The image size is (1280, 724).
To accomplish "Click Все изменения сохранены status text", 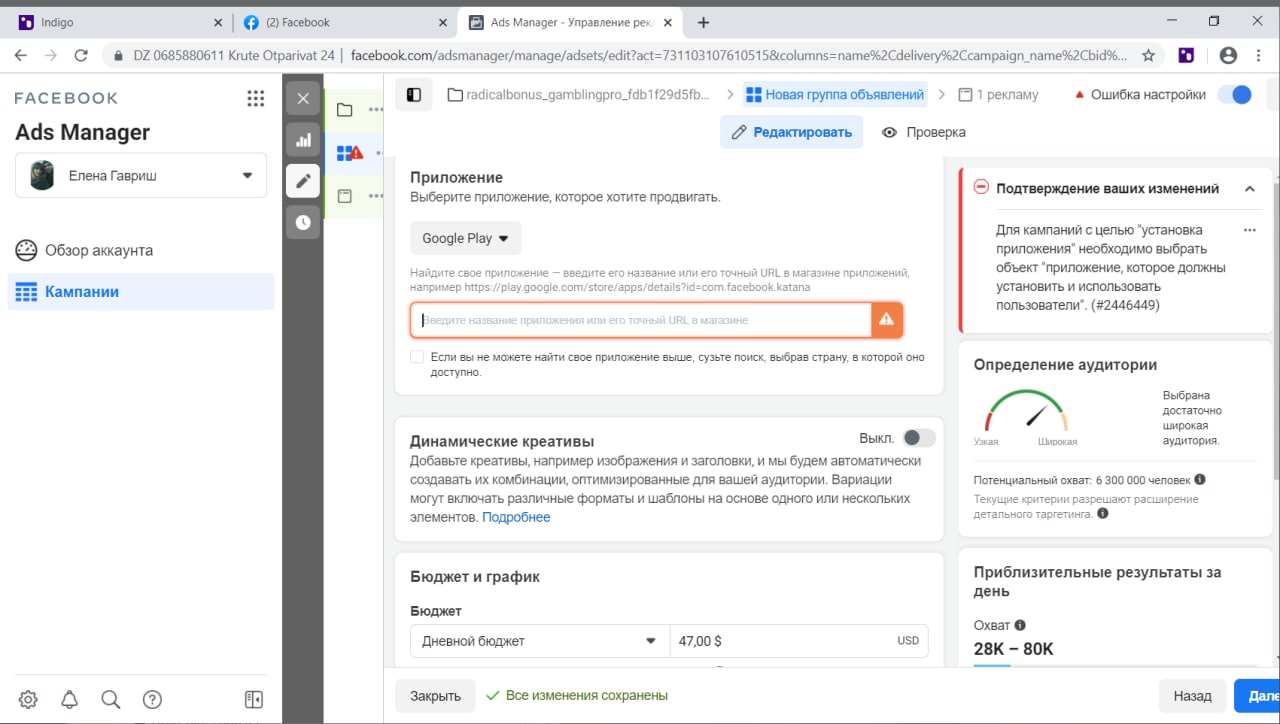I will click(586, 695).
